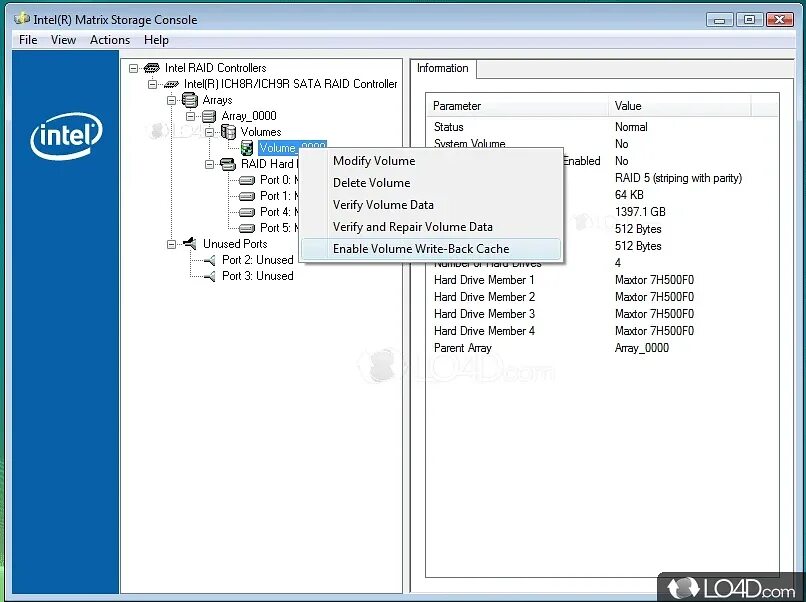
Task: Collapse the SATA RAID Controller node
Action: click(153, 84)
